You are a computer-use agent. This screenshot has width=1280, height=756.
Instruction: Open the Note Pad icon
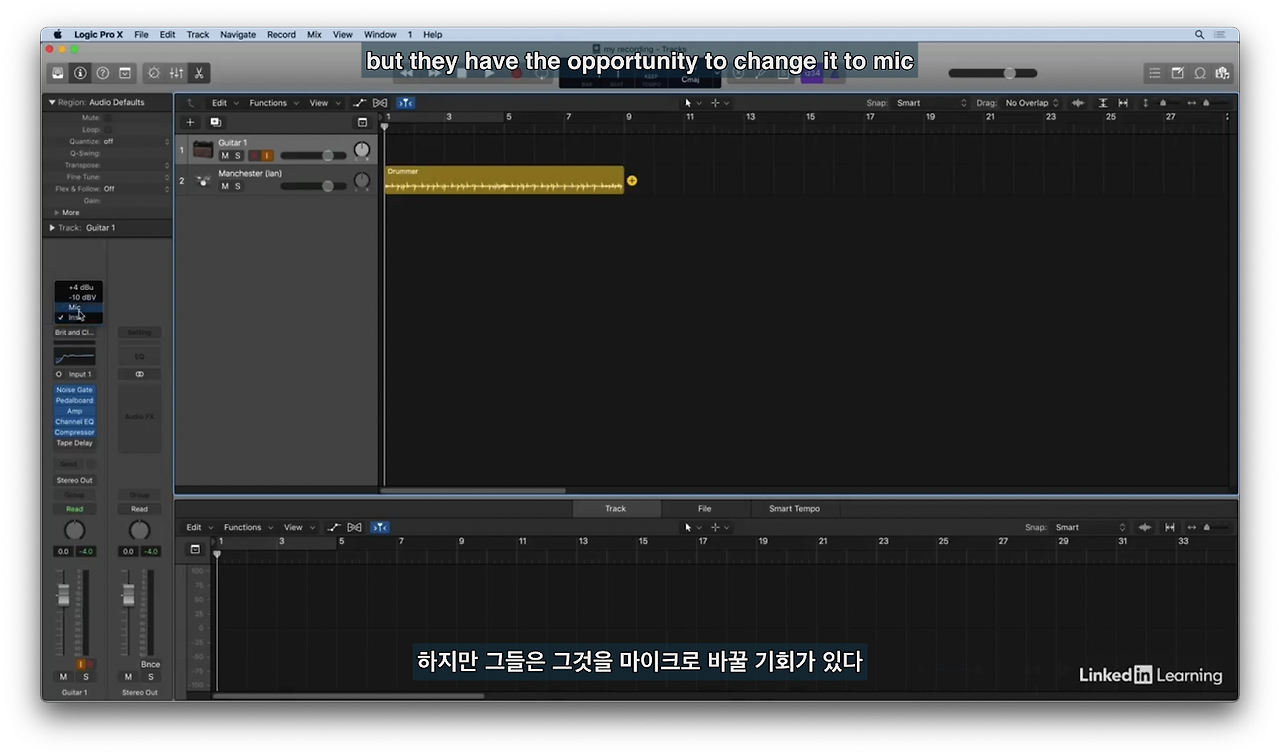pyautogui.click(x=1177, y=73)
